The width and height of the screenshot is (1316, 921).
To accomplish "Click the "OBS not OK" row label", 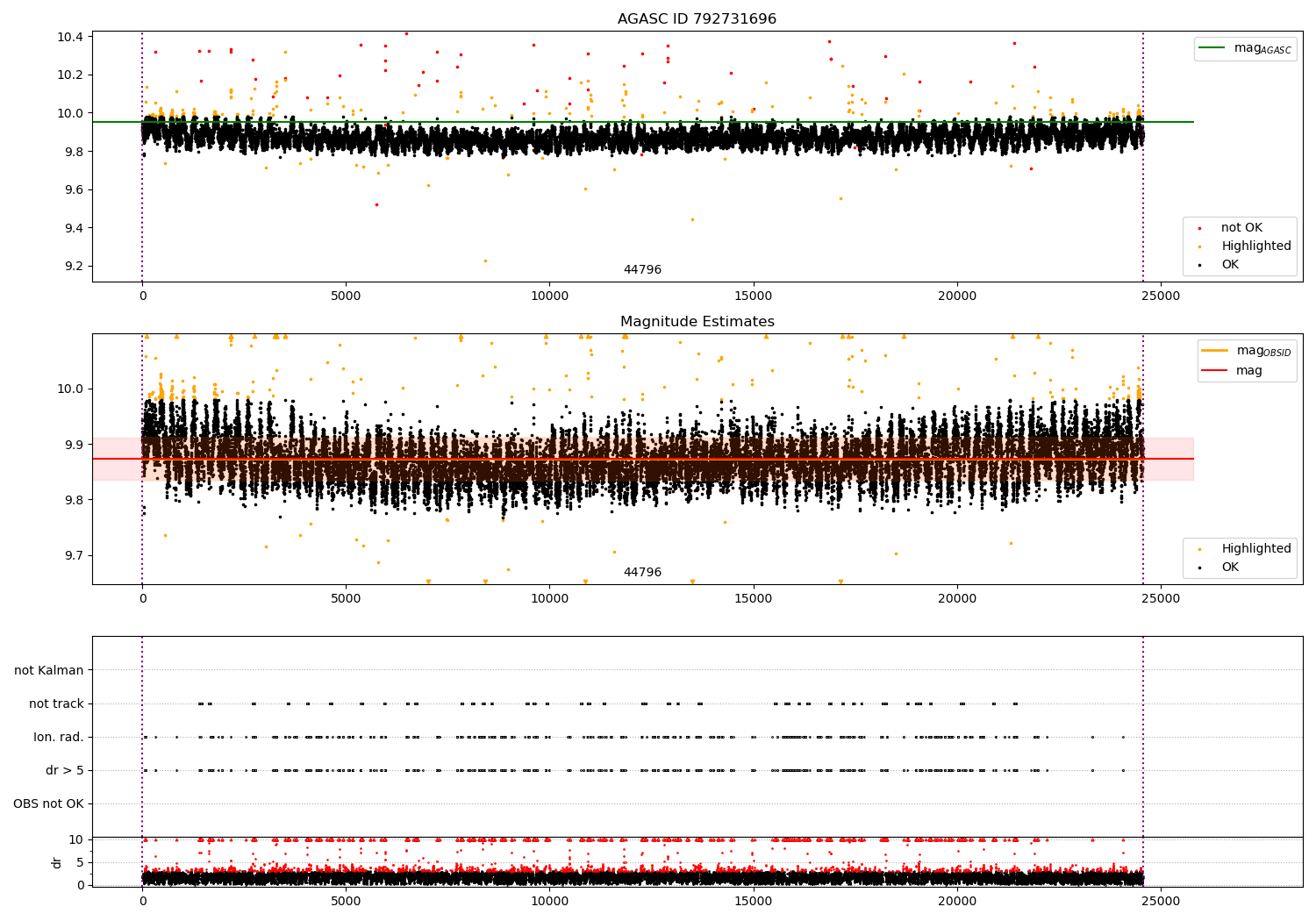I will coord(48,803).
